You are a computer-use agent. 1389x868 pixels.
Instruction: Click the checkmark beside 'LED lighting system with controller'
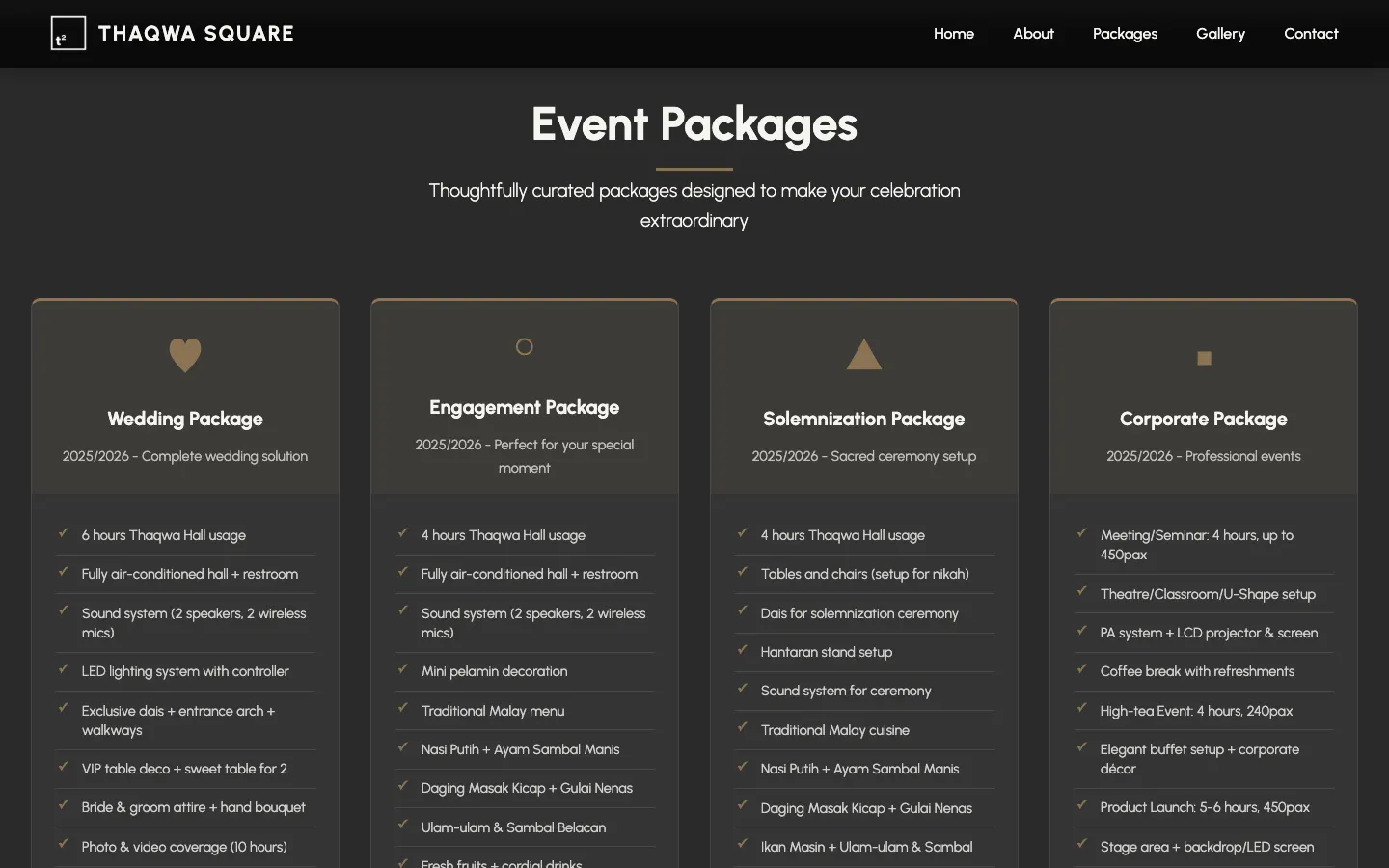click(x=63, y=668)
